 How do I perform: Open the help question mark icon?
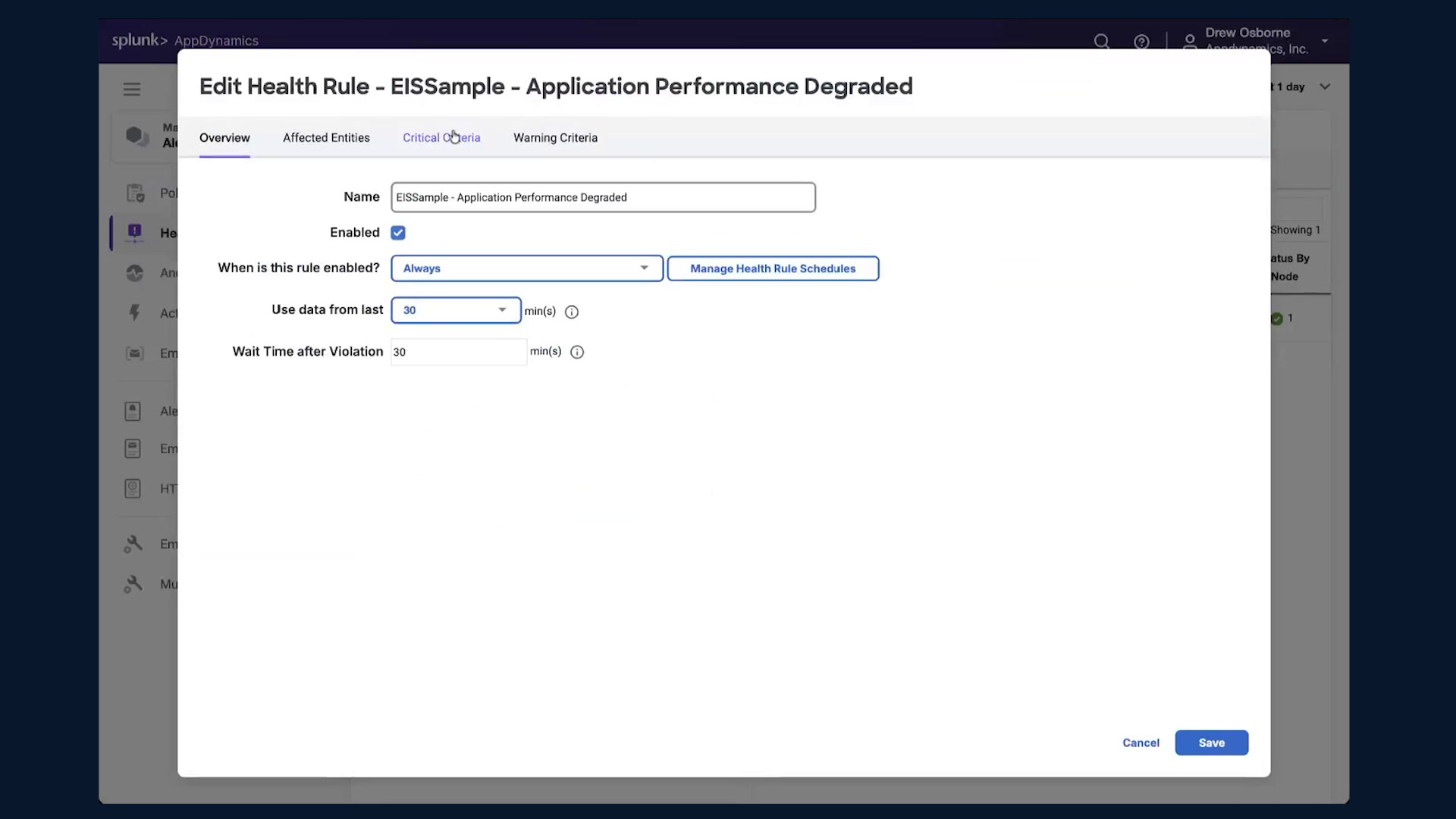click(x=1141, y=42)
